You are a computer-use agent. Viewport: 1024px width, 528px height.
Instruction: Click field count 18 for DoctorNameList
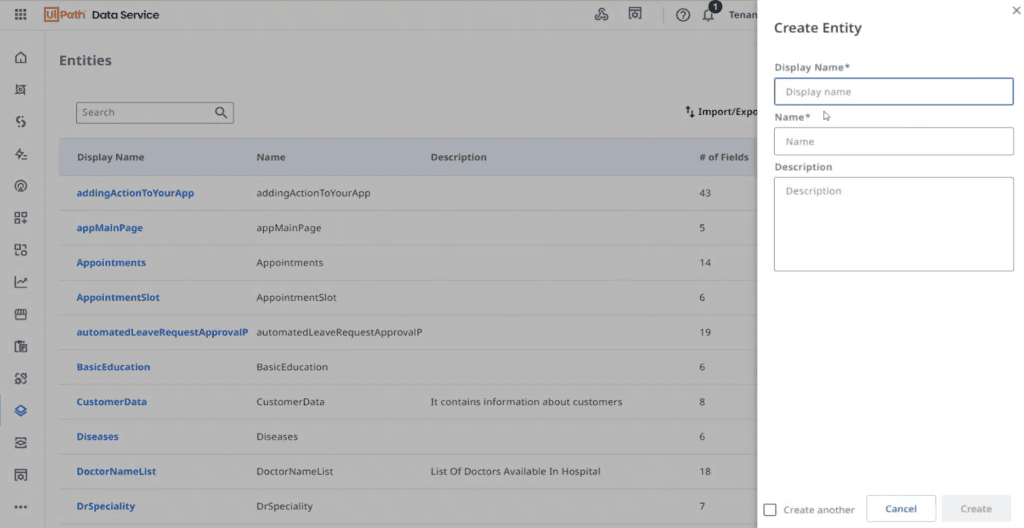pos(705,471)
